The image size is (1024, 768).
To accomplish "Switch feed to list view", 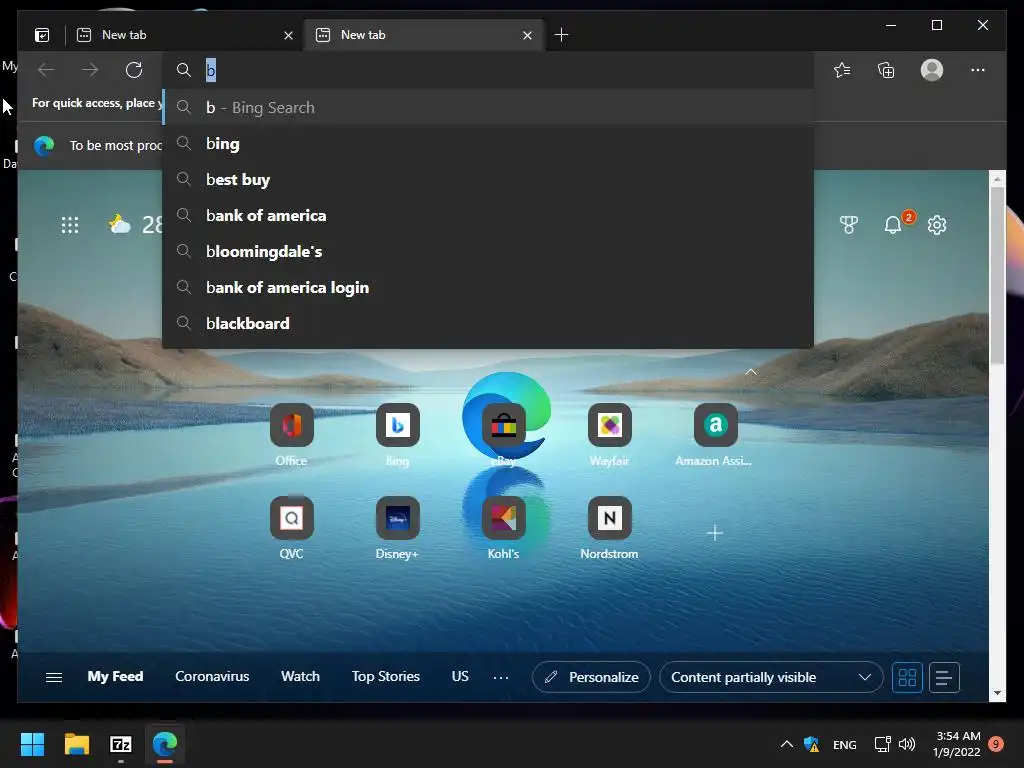I will pyautogui.click(x=944, y=677).
